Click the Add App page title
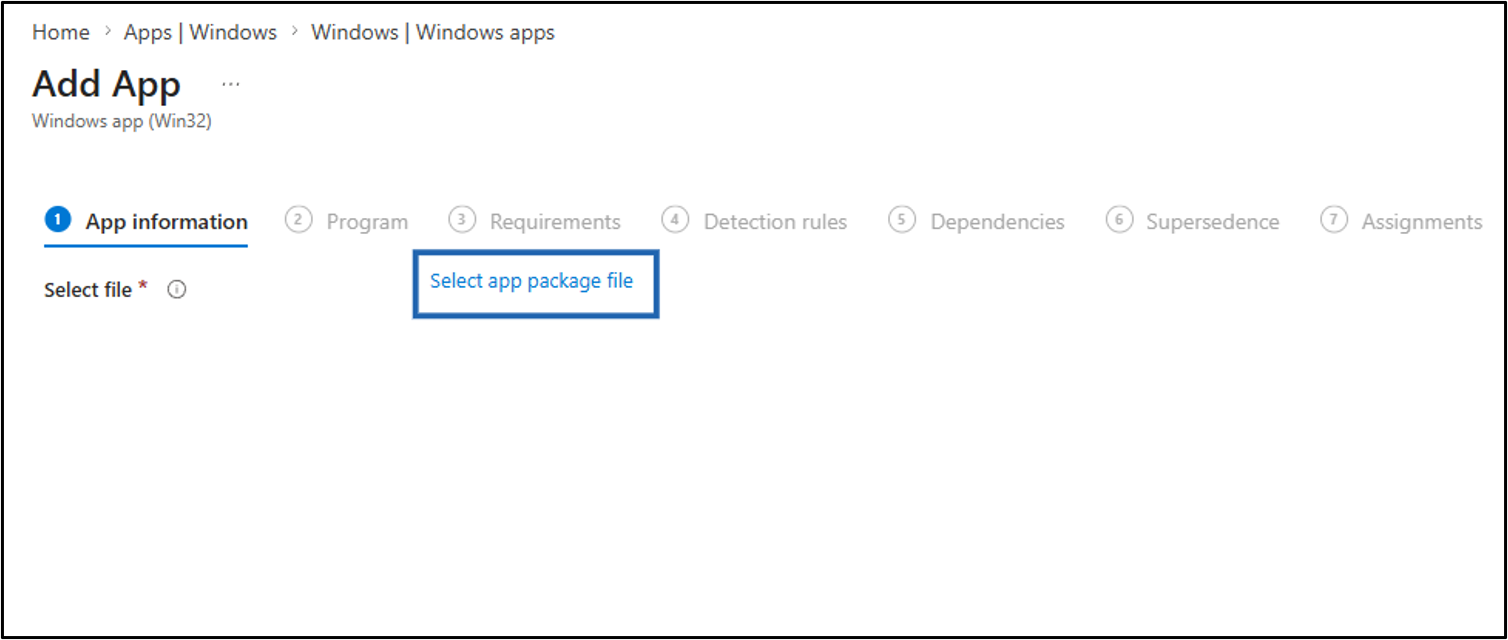 [106, 84]
